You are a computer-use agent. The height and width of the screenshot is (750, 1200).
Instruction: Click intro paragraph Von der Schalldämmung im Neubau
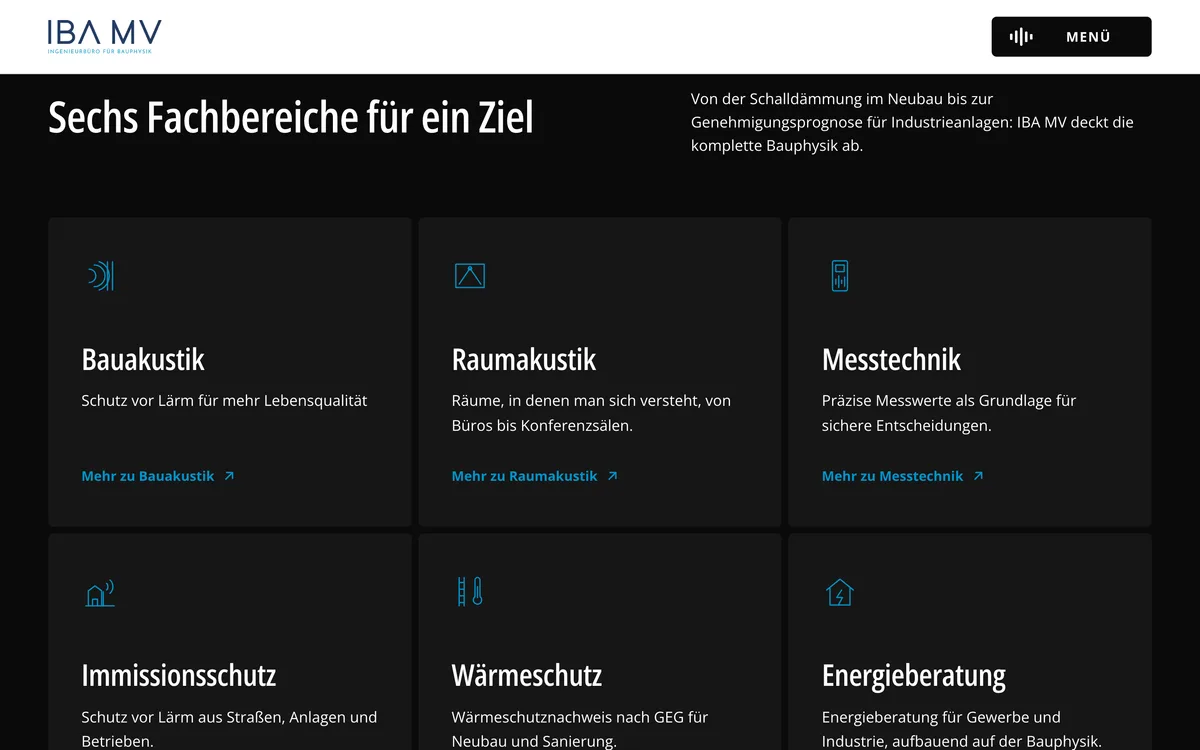point(912,122)
